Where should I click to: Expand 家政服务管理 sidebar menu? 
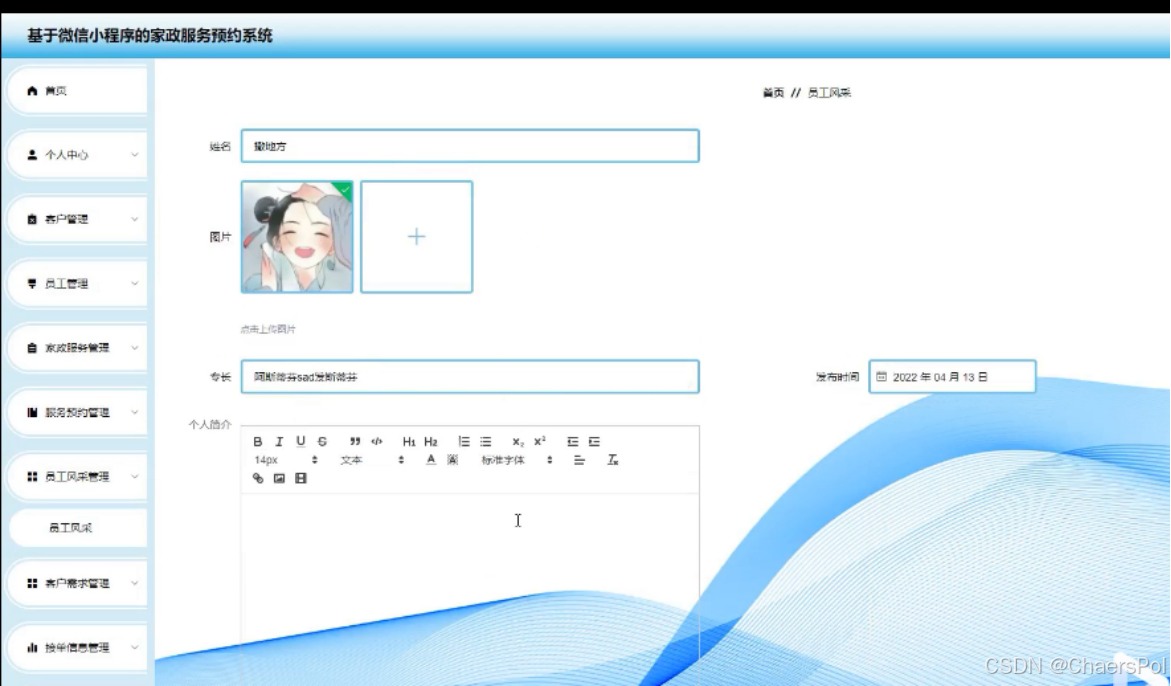pos(78,348)
